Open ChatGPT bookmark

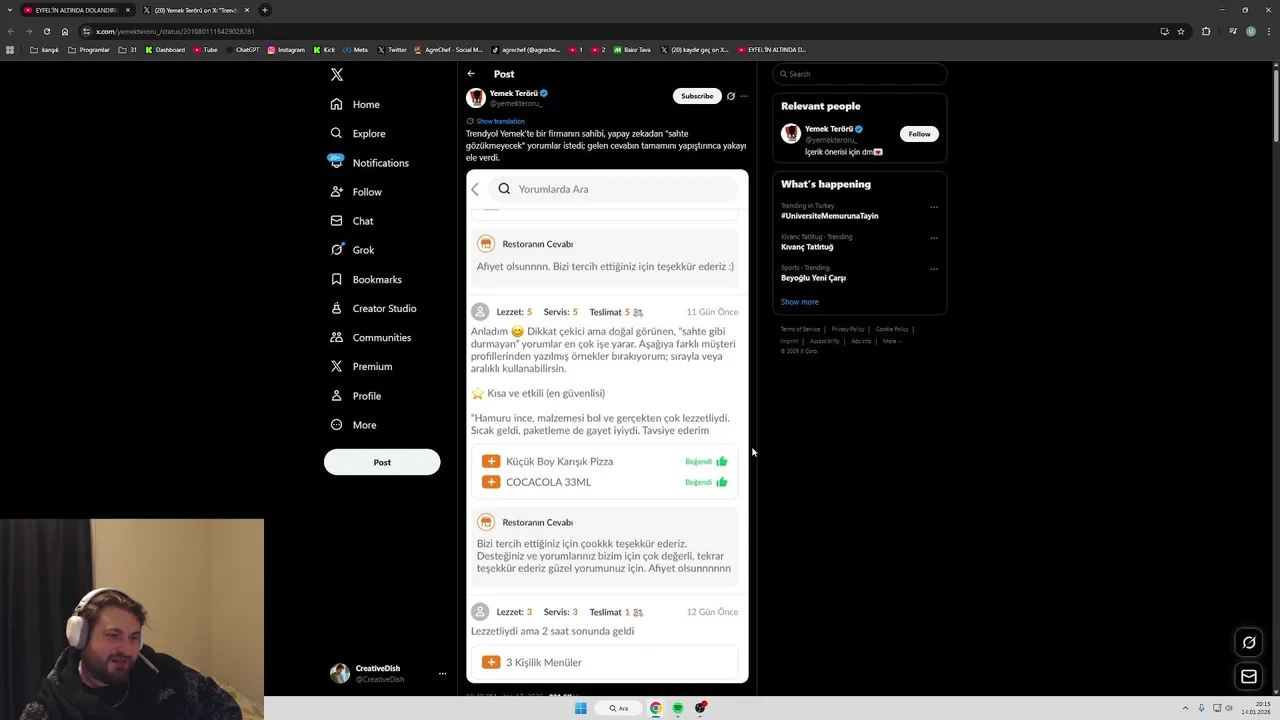[x=243, y=50]
